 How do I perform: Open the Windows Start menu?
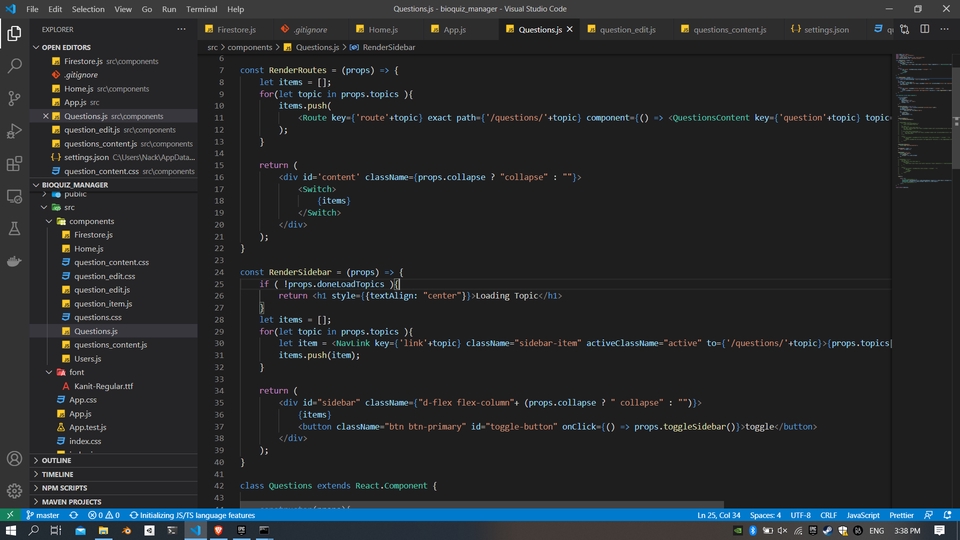(10, 531)
